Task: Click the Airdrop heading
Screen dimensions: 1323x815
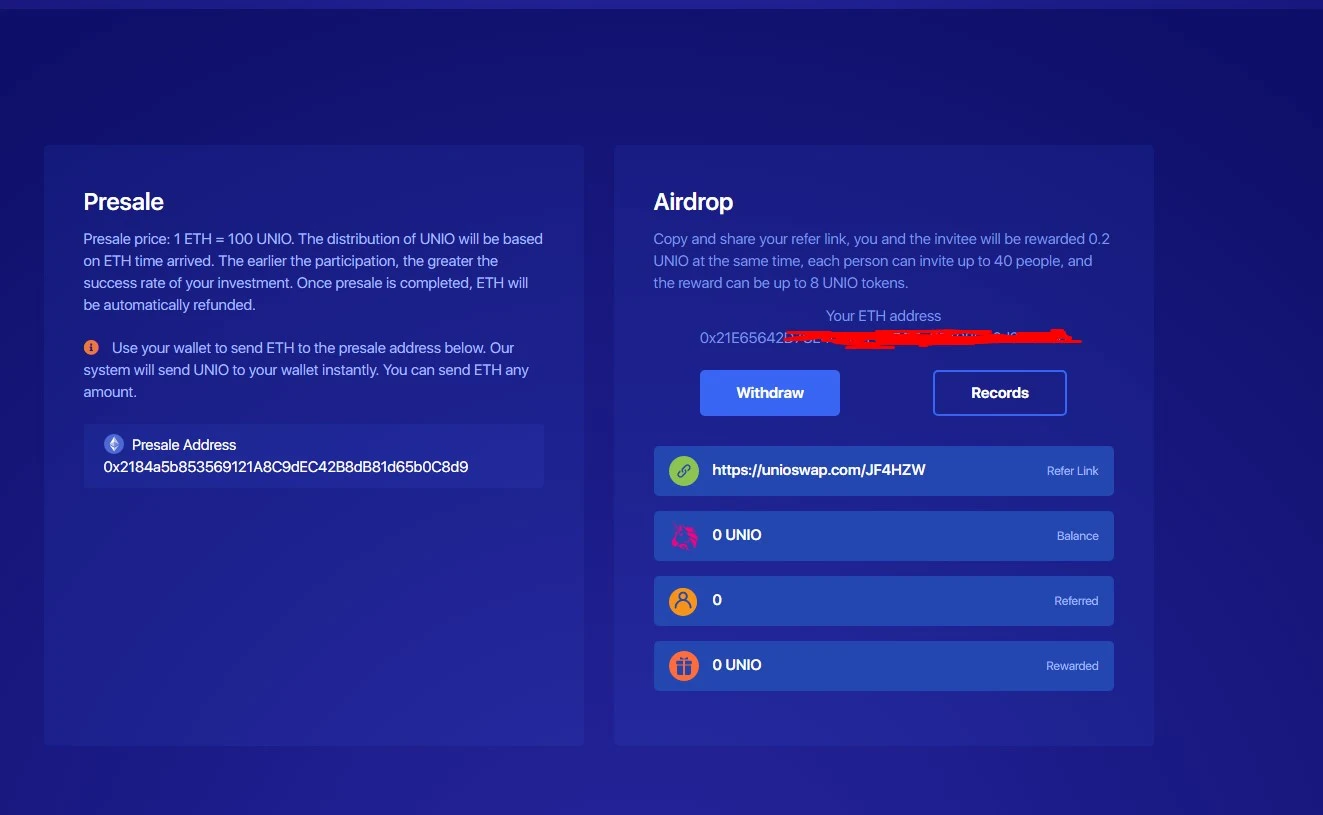Action: coord(693,202)
